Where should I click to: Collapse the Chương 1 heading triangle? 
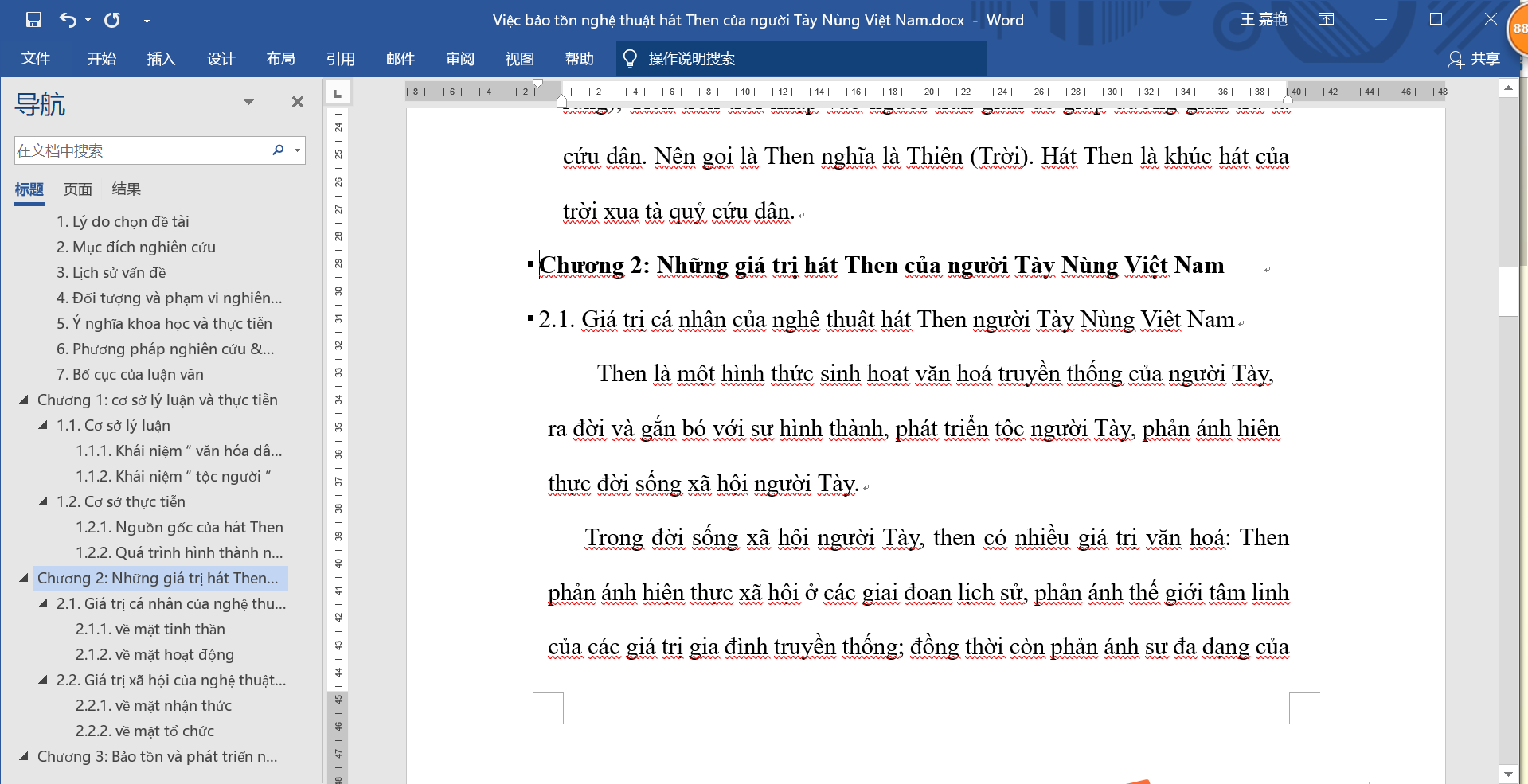point(24,400)
